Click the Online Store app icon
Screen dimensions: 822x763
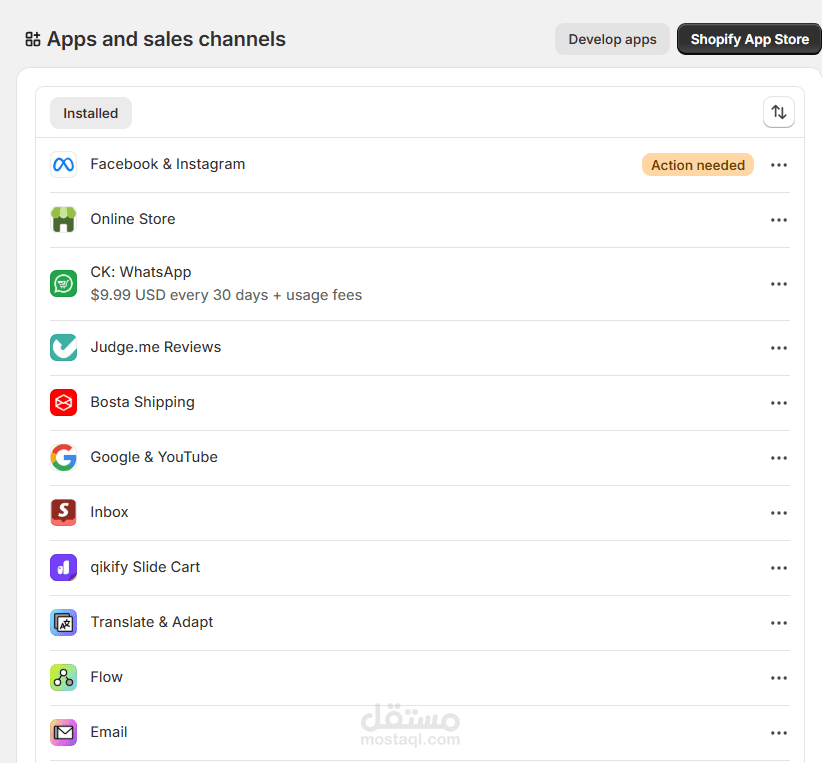coord(63,220)
